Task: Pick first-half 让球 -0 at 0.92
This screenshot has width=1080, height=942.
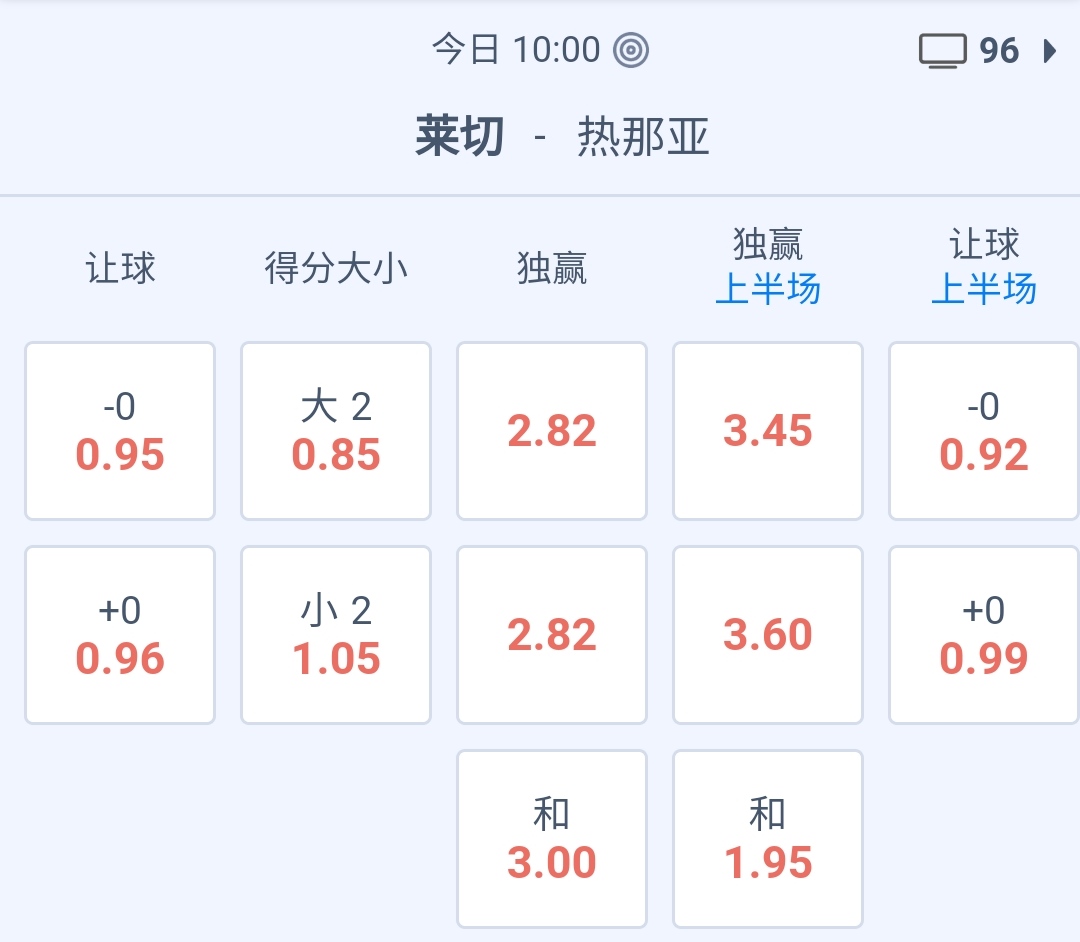Action: tap(984, 431)
